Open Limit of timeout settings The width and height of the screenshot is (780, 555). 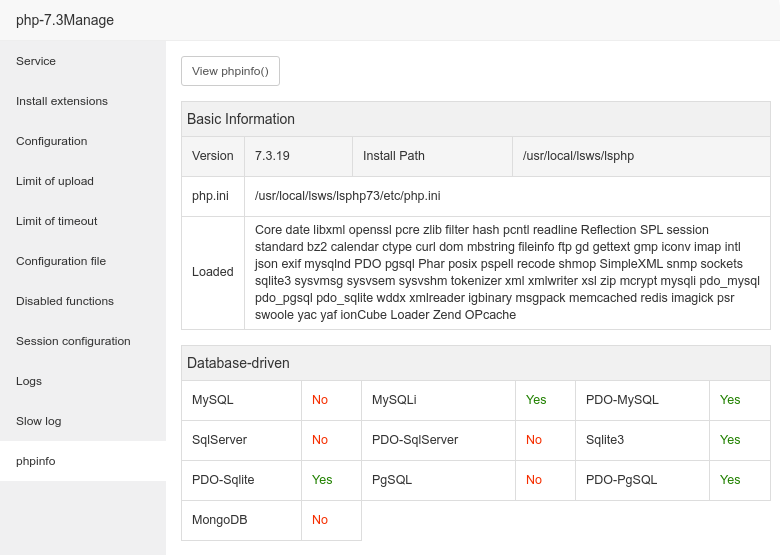(x=57, y=221)
